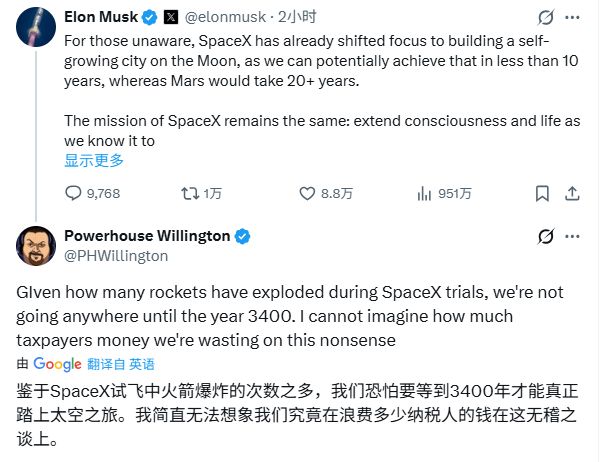602x462 pixels.
Task: Expand the post with 显示更多
Action: click(94, 158)
